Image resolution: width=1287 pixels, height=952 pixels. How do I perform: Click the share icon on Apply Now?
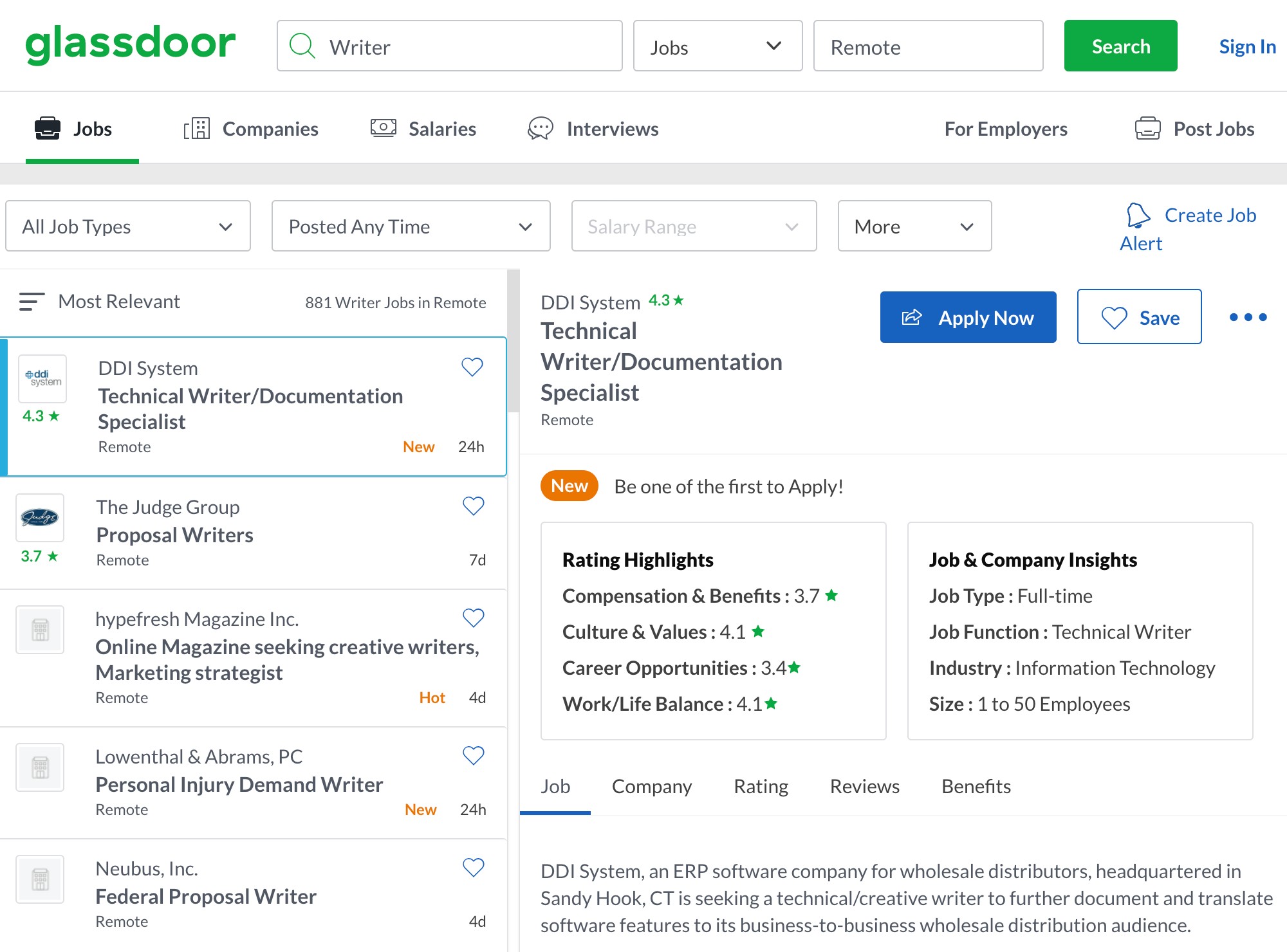[912, 317]
